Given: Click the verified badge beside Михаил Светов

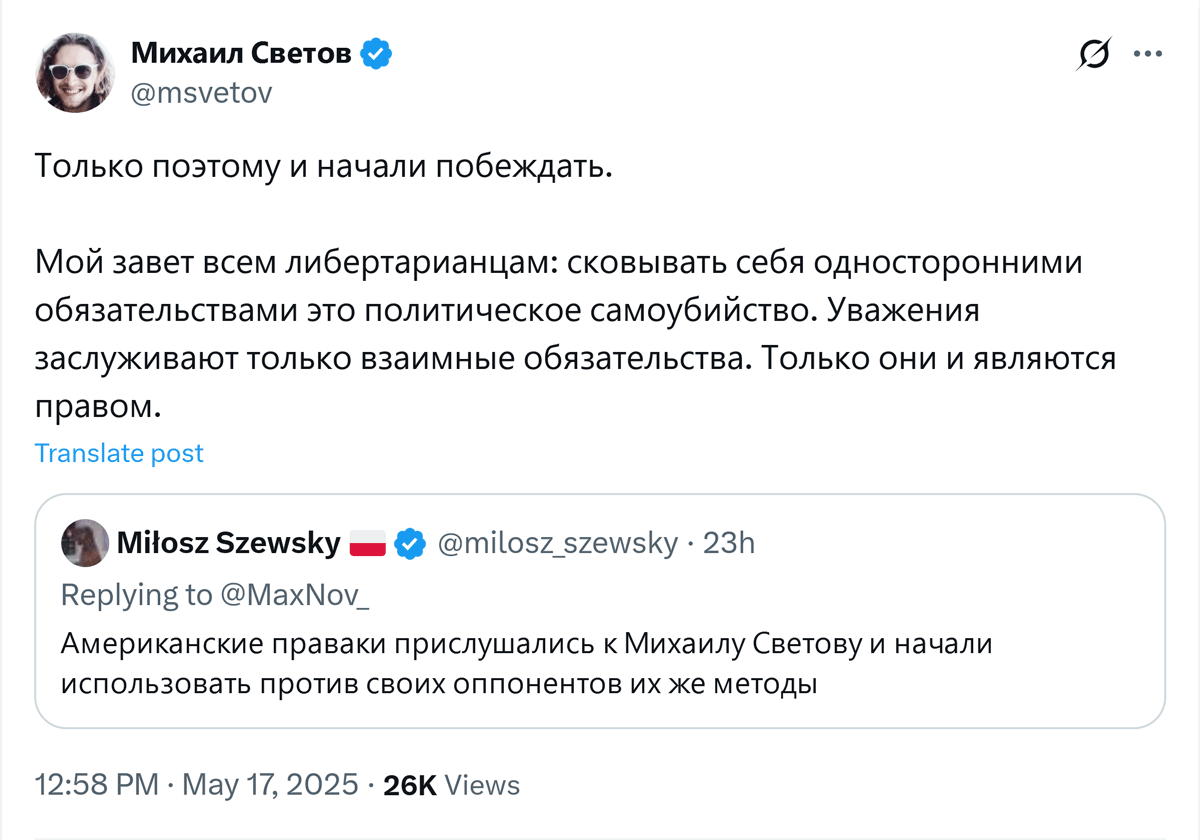Looking at the screenshot, I should pos(375,54).
